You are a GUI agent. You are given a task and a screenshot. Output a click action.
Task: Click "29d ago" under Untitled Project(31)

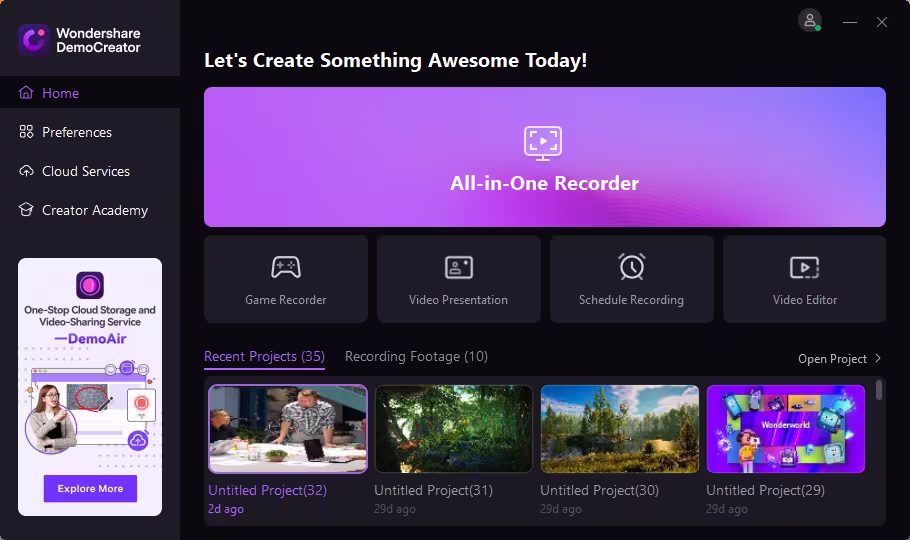coord(395,509)
